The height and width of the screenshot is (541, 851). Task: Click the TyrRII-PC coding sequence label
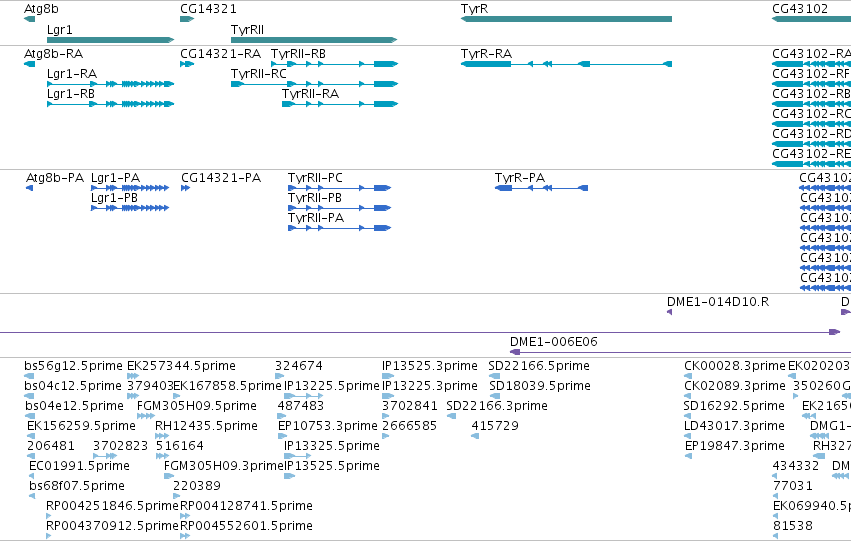pos(315,178)
